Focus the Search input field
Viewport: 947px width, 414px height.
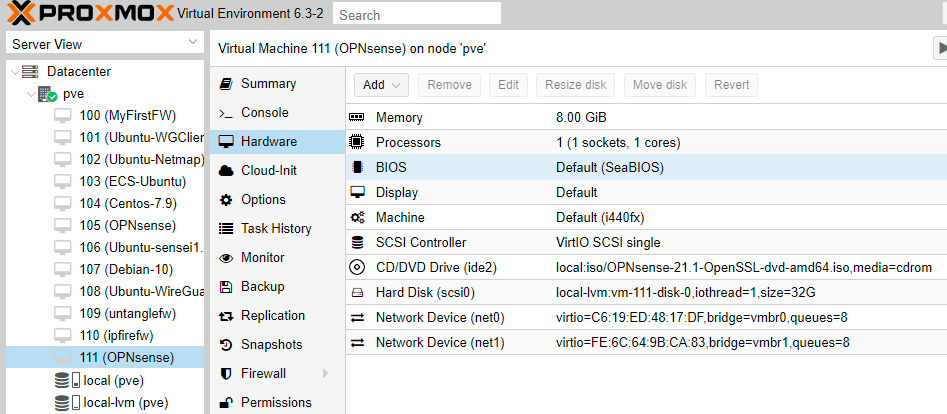click(417, 14)
